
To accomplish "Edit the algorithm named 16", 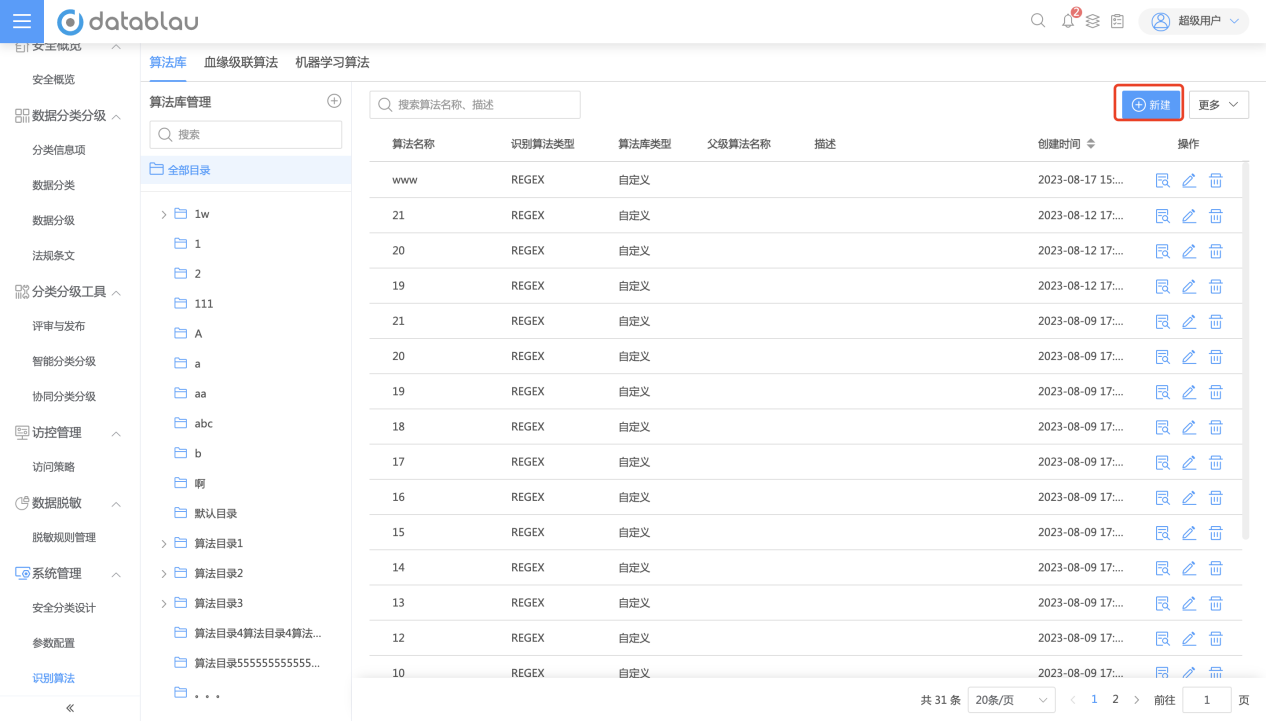I will (1189, 497).
